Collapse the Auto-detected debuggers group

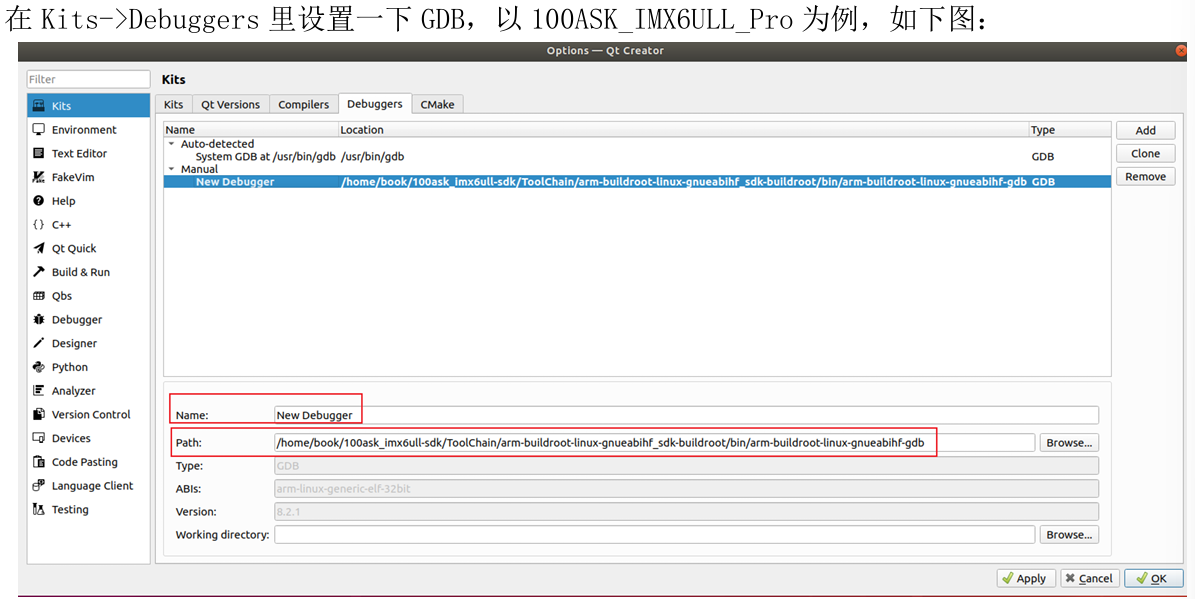tap(171, 143)
